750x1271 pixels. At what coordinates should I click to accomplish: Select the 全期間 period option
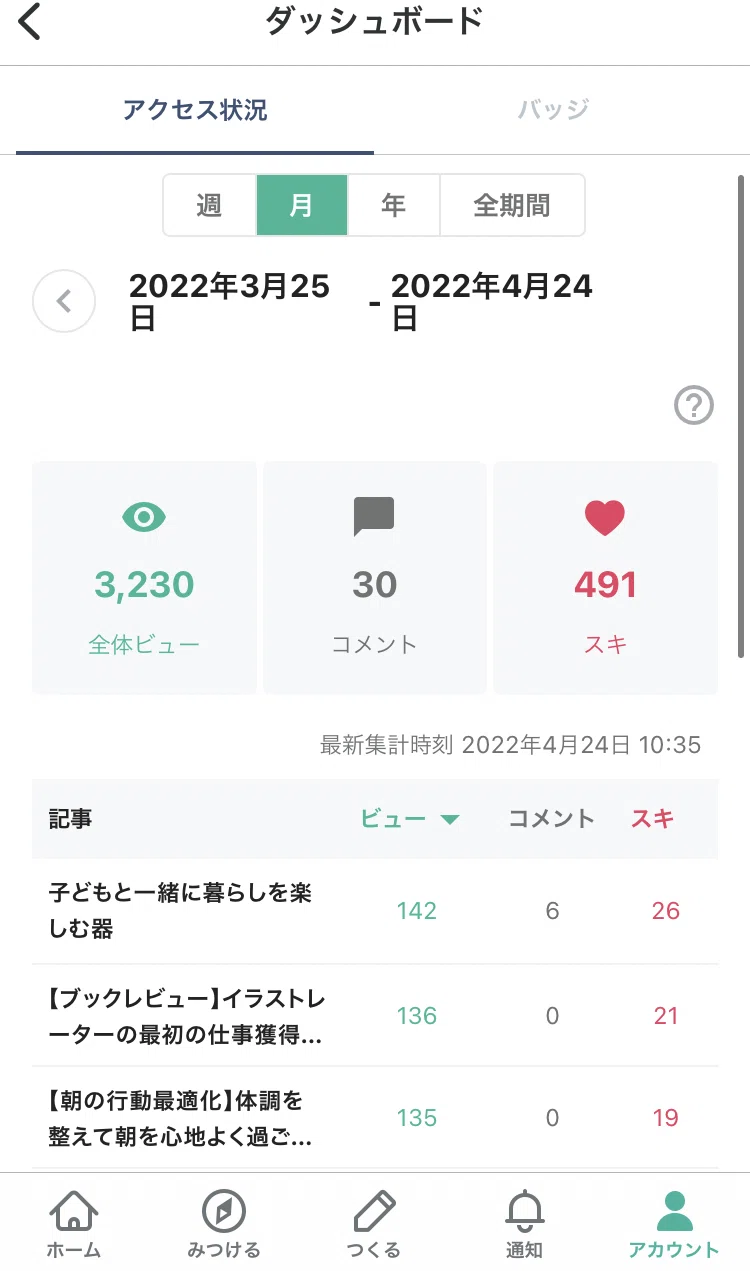(512, 205)
